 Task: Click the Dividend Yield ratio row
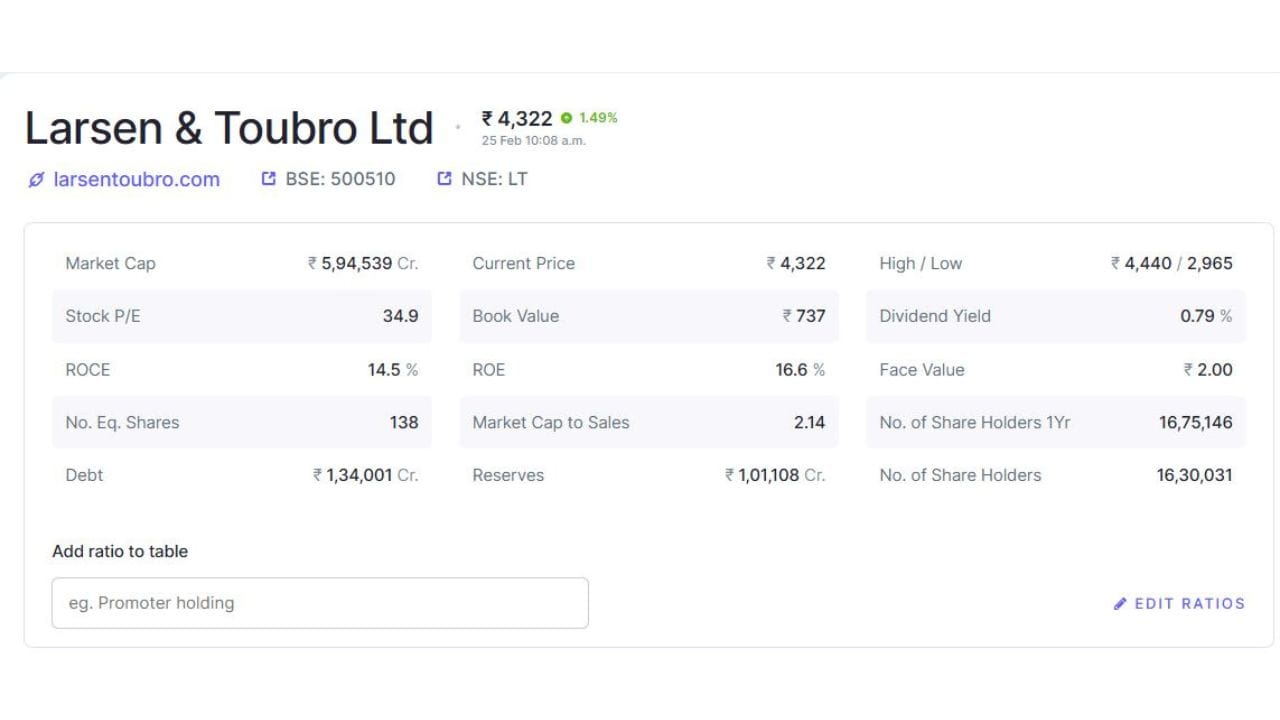(1055, 316)
